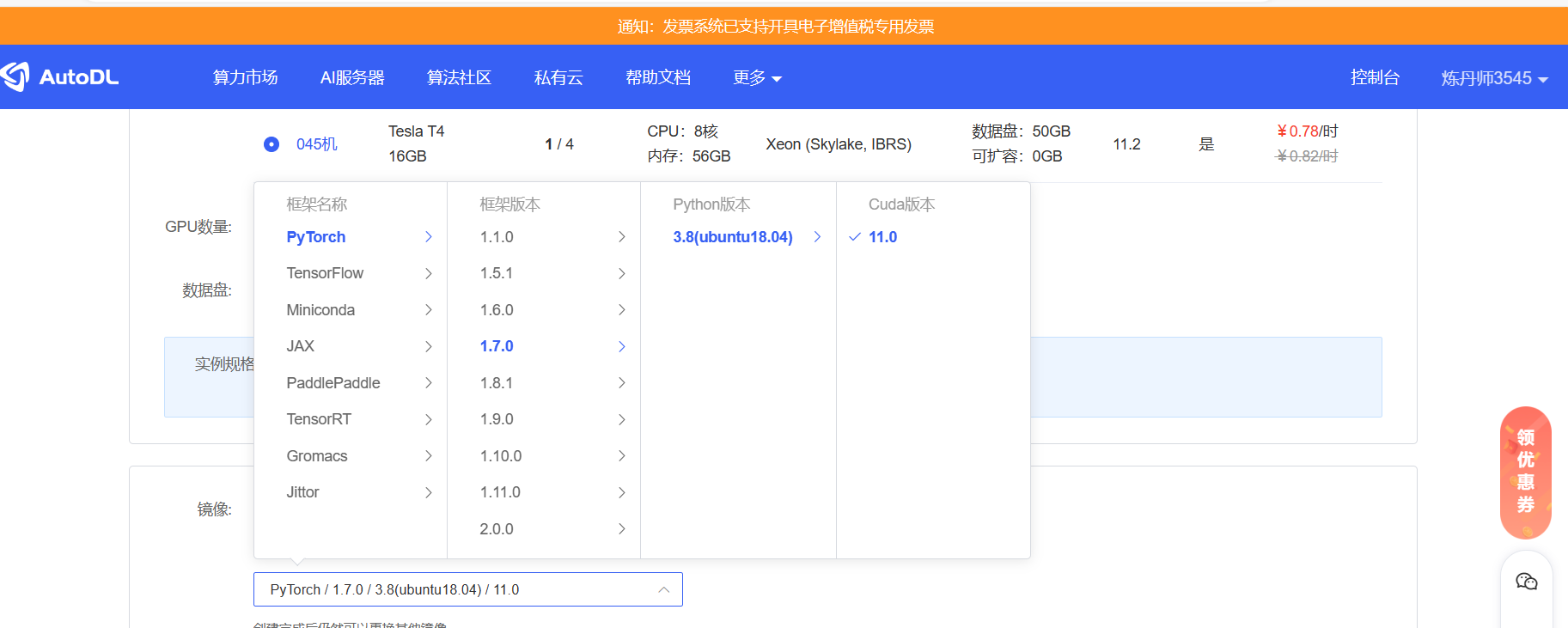Open 算力市场 in the navigation bar
The width and height of the screenshot is (1568, 628).
[x=245, y=77]
